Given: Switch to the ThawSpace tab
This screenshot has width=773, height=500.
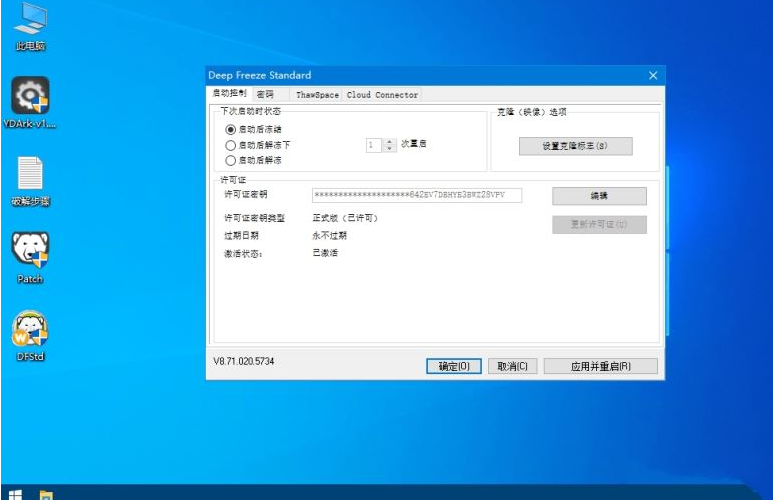Looking at the screenshot, I should [317, 95].
